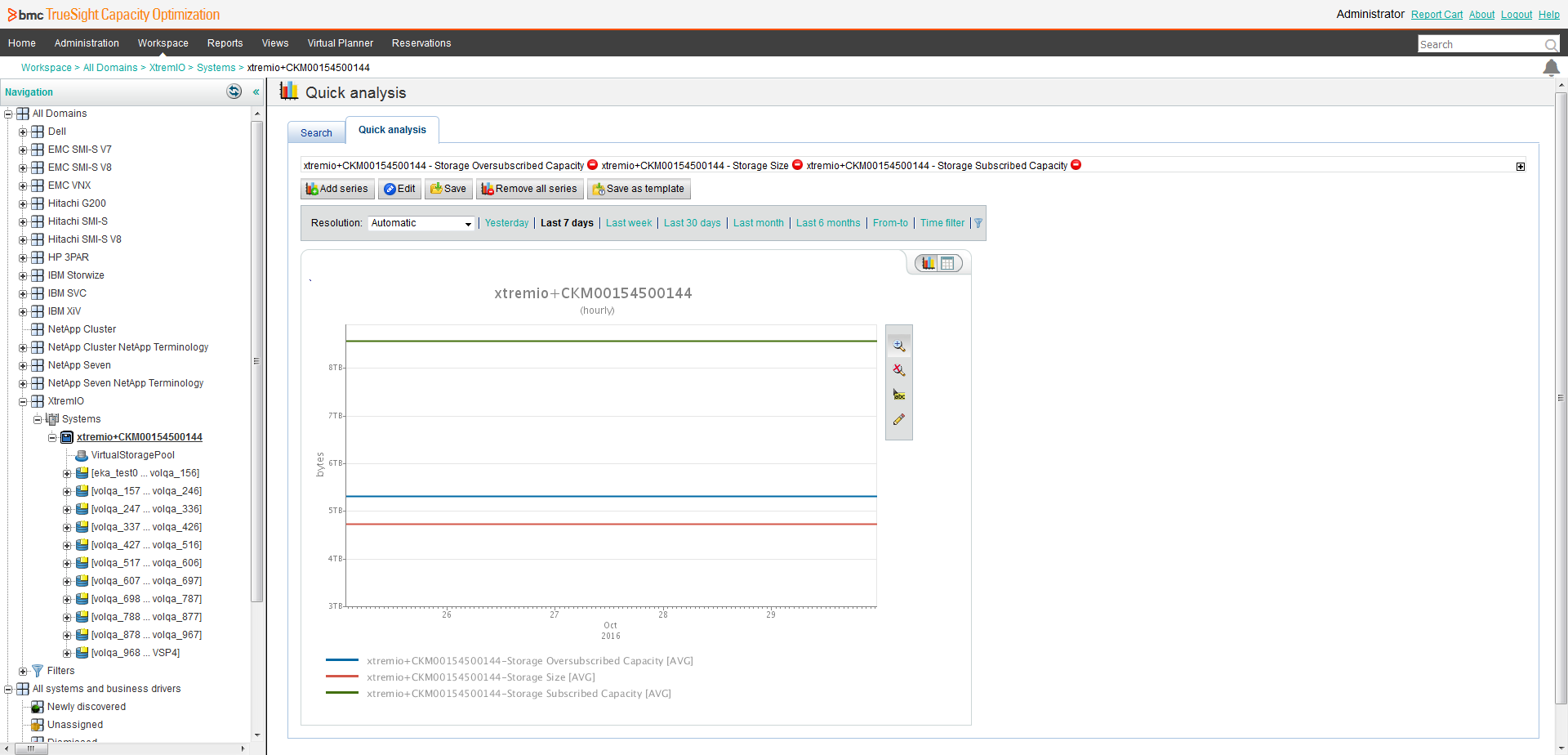This screenshot has width=1568, height=755.
Task: Expand the series list panel
Action: coord(1521,167)
